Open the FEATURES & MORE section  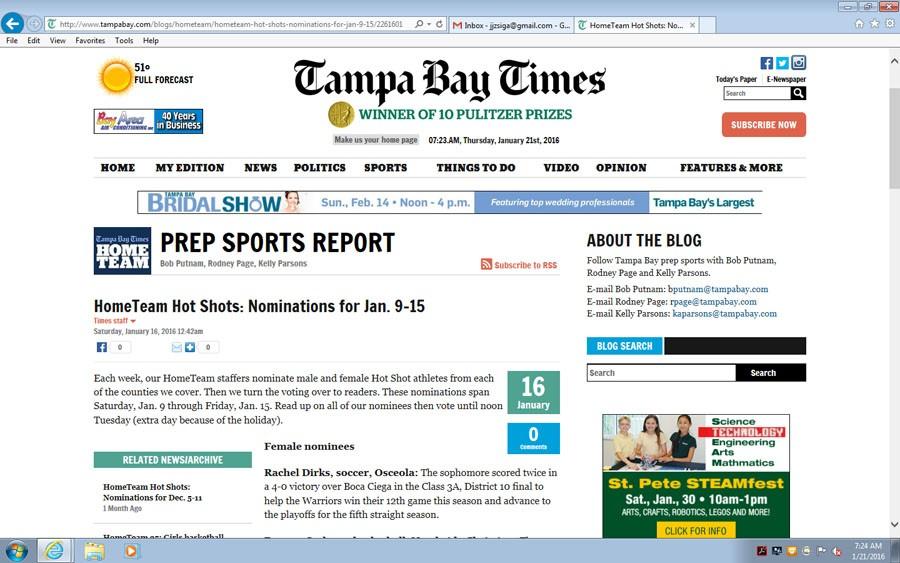tap(731, 168)
